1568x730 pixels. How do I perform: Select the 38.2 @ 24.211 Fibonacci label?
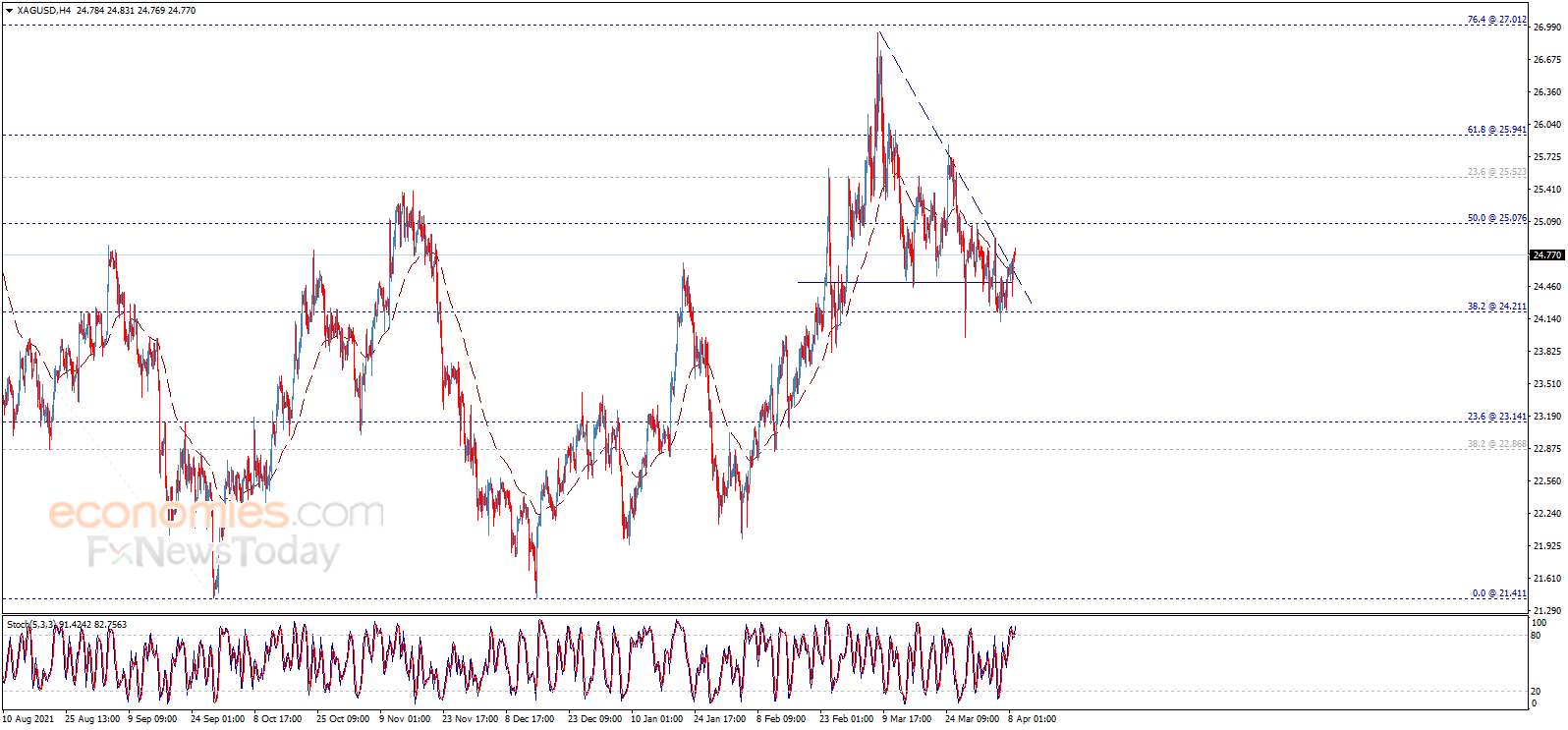(x=1496, y=307)
